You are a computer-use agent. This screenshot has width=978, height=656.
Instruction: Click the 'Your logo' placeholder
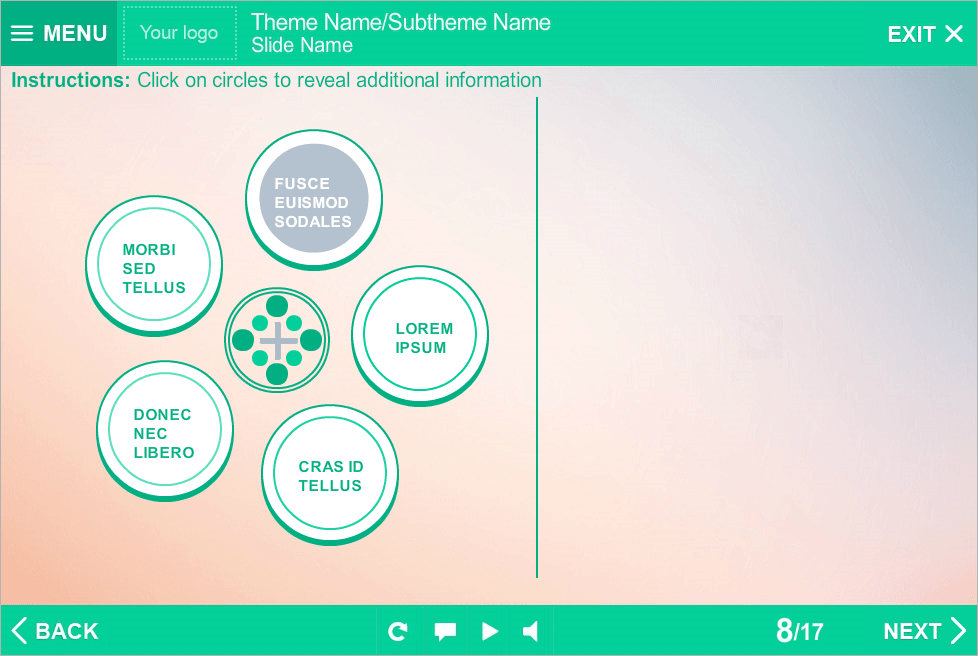tap(180, 33)
